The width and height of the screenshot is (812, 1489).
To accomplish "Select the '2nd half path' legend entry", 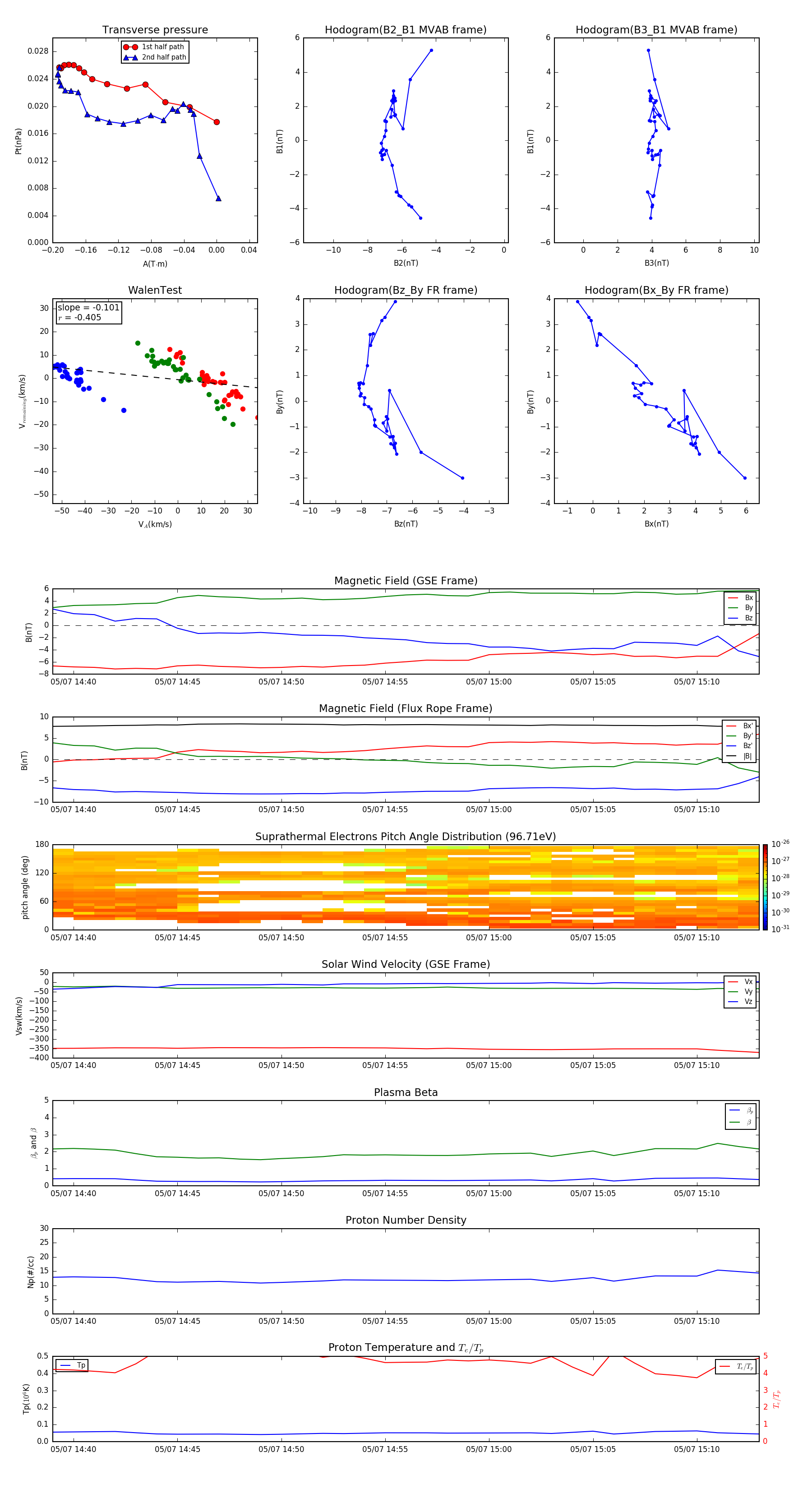I will coord(155,57).
